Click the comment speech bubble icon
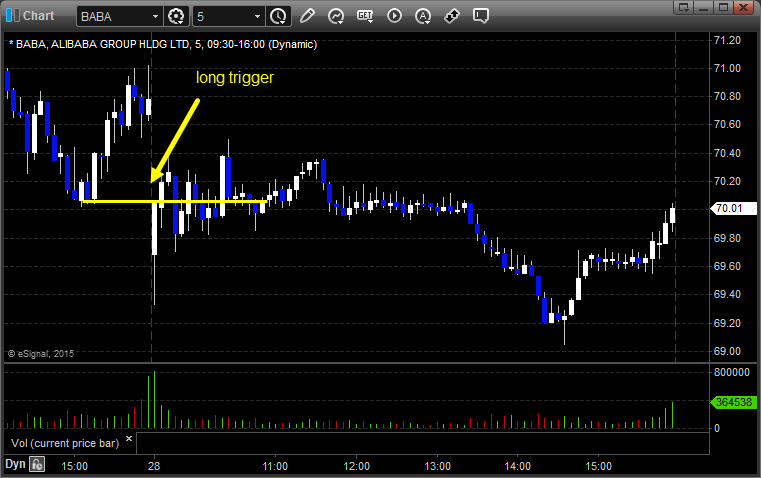 pyautogui.click(x=480, y=16)
